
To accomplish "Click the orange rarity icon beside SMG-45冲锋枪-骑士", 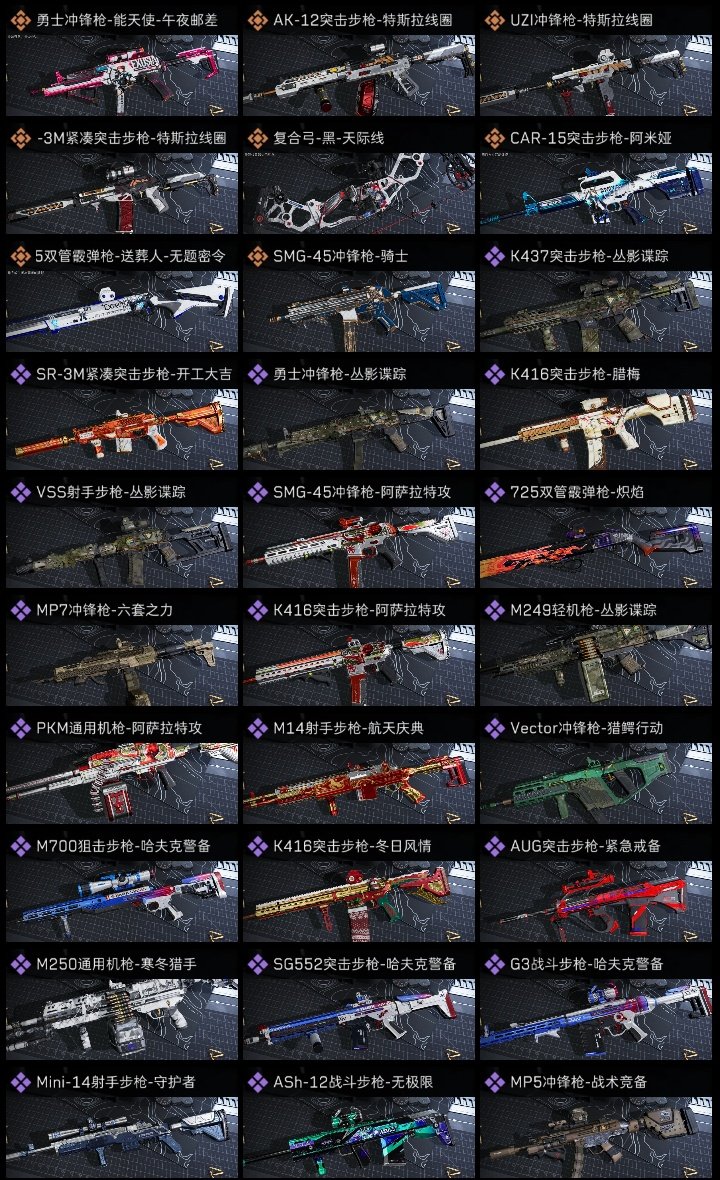I will 257,256.
